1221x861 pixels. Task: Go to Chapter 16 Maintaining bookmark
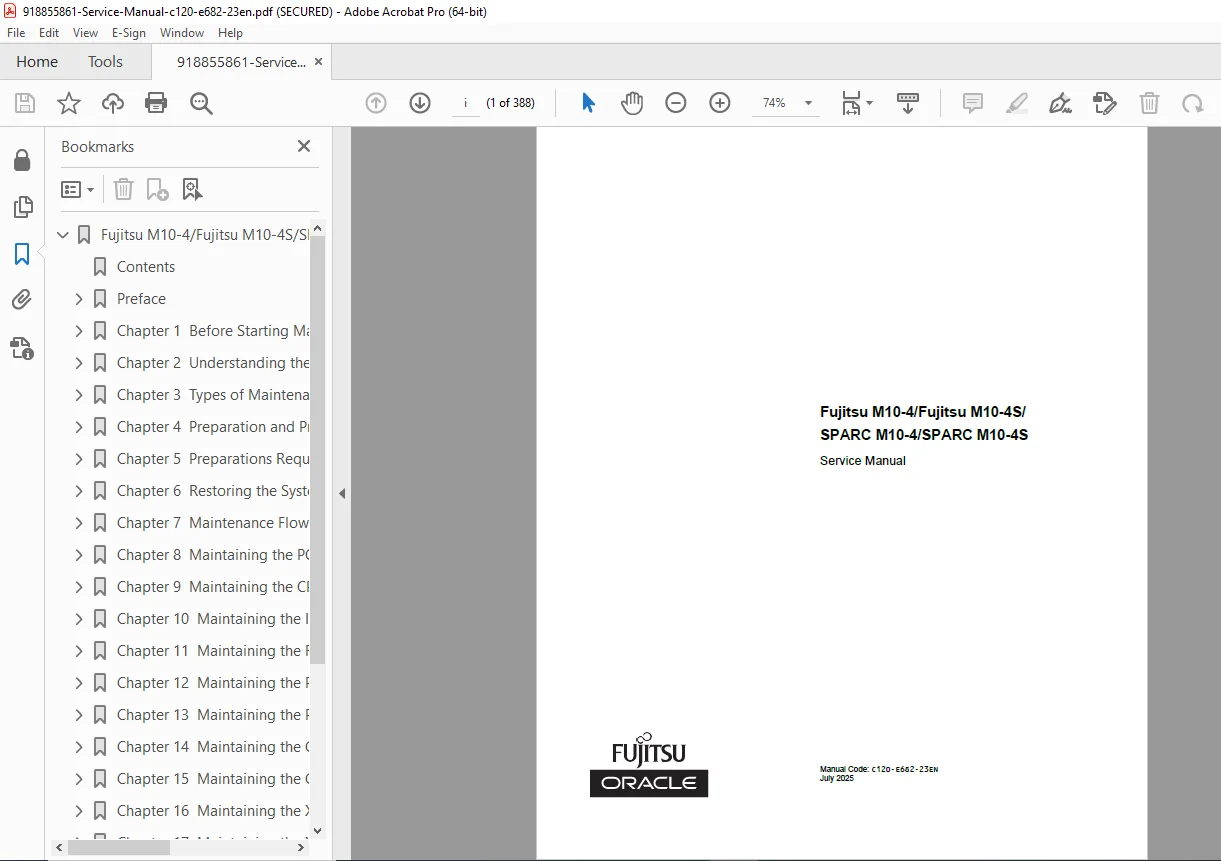(x=213, y=811)
